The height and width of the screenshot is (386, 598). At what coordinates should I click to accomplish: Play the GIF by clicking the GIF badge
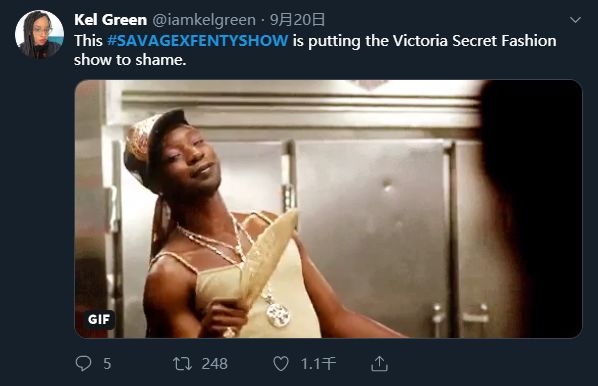[x=99, y=319]
